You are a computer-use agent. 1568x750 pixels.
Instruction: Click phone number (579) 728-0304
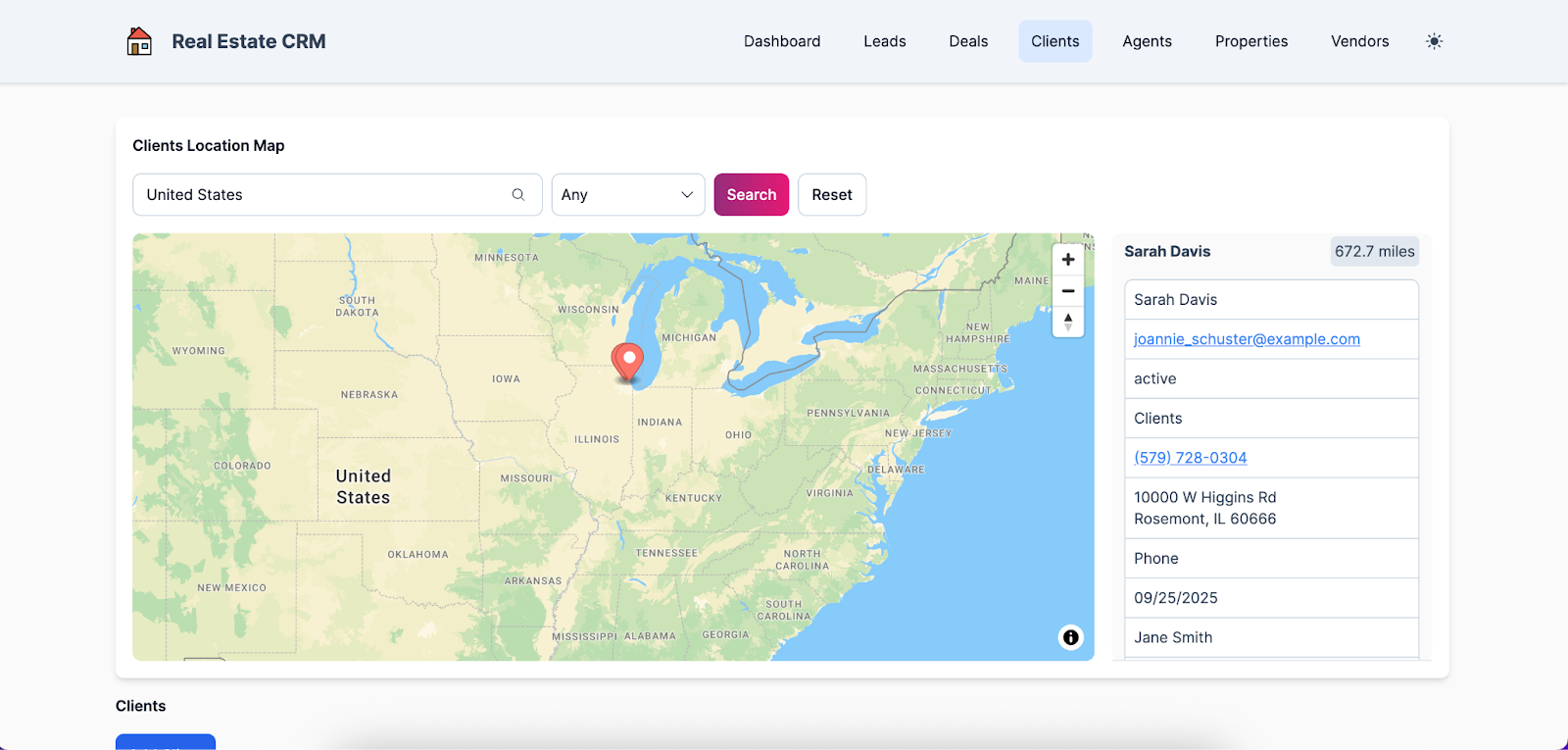[1190, 458]
